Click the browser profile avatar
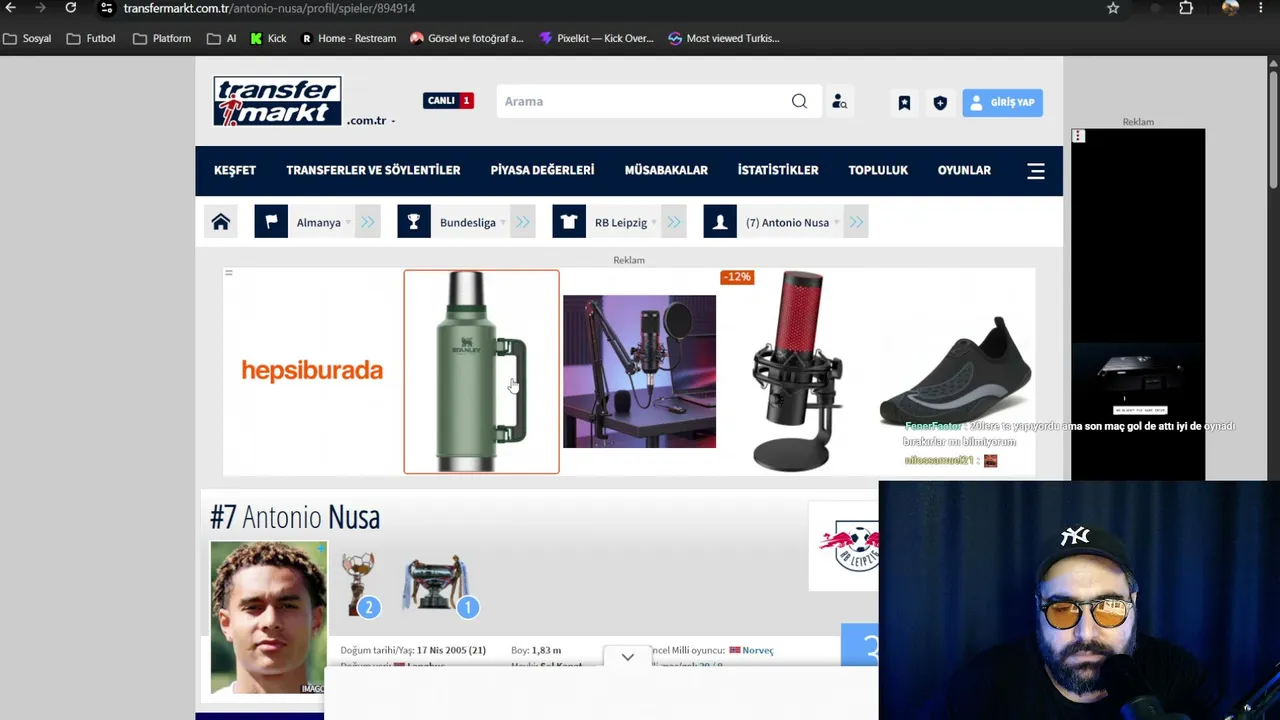The width and height of the screenshot is (1280, 720). coord(1230,8)
